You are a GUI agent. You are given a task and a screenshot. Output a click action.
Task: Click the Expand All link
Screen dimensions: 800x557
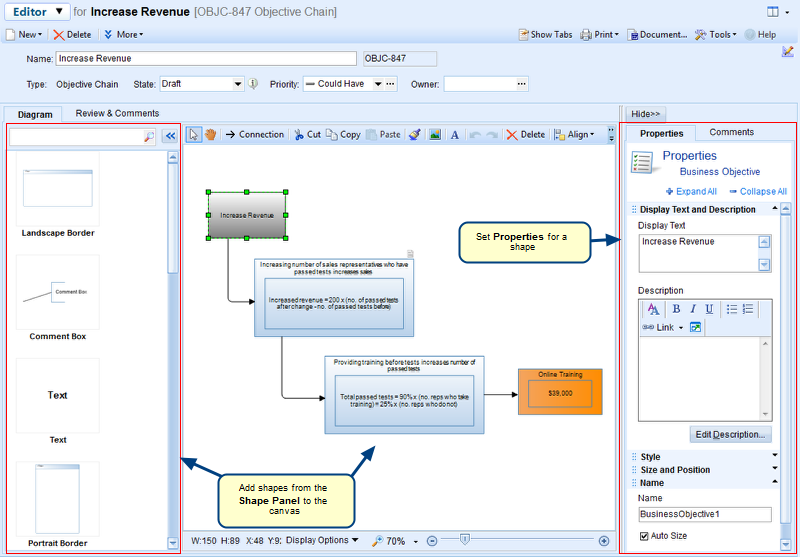pos(691,191)
